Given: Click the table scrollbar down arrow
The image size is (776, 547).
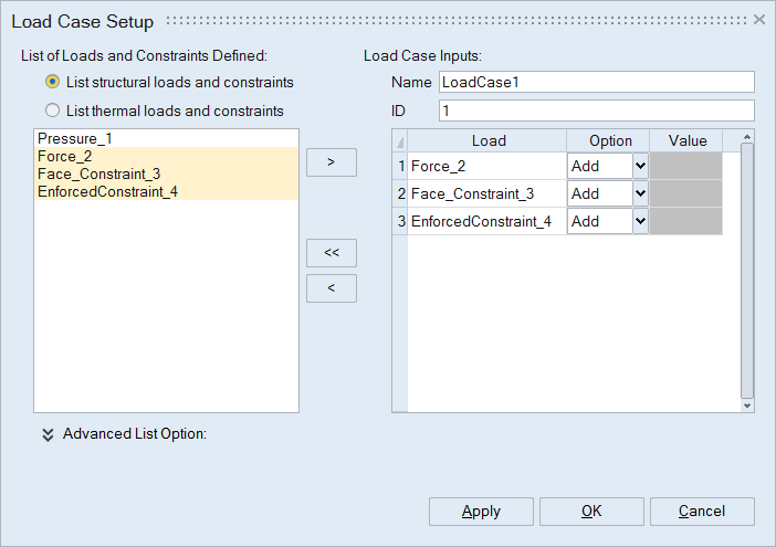Looking at the screenshot, I should (747, 405).
